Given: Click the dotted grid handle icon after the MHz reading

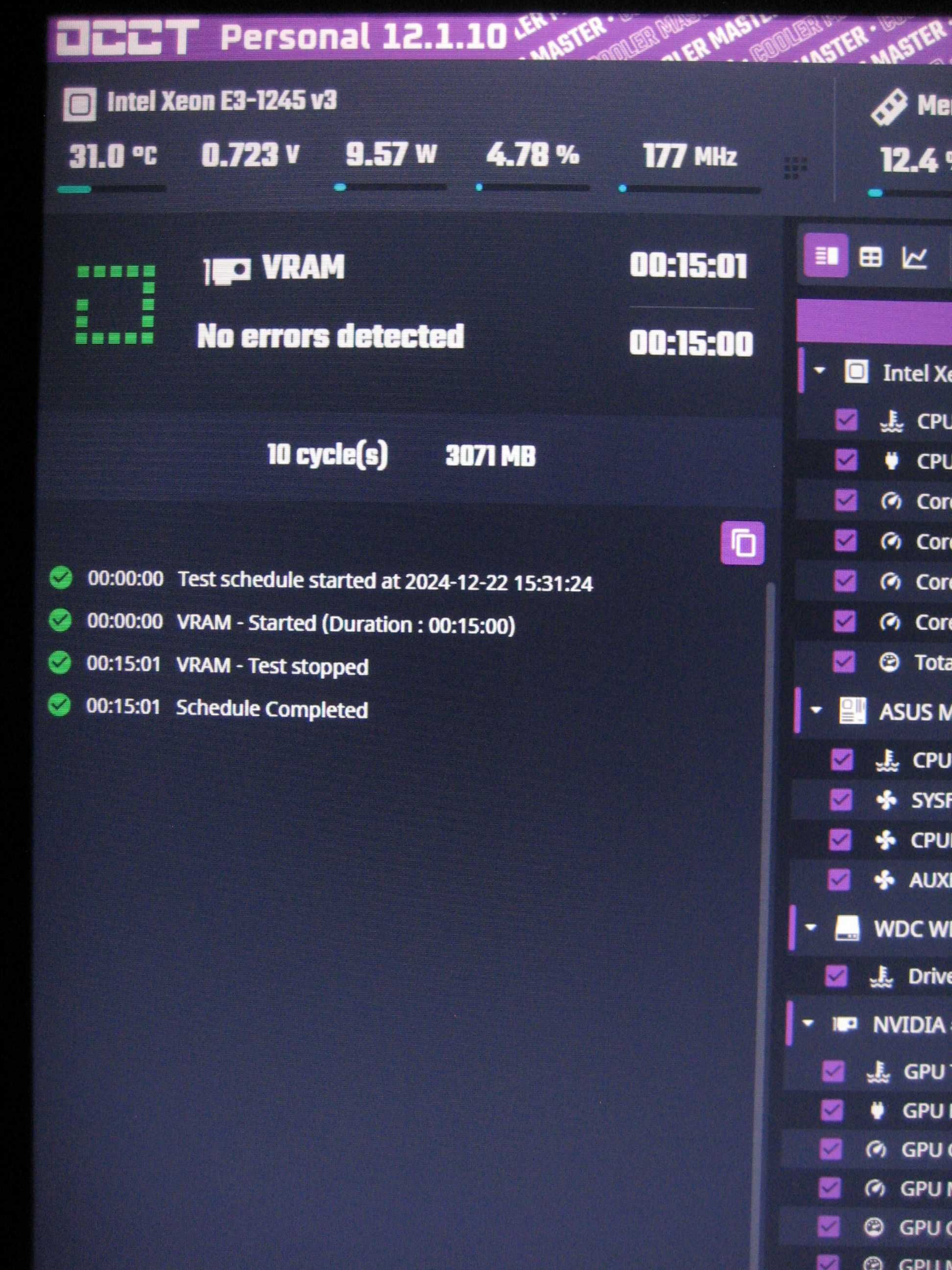Looking at the screenshot, I should (795, 168).
